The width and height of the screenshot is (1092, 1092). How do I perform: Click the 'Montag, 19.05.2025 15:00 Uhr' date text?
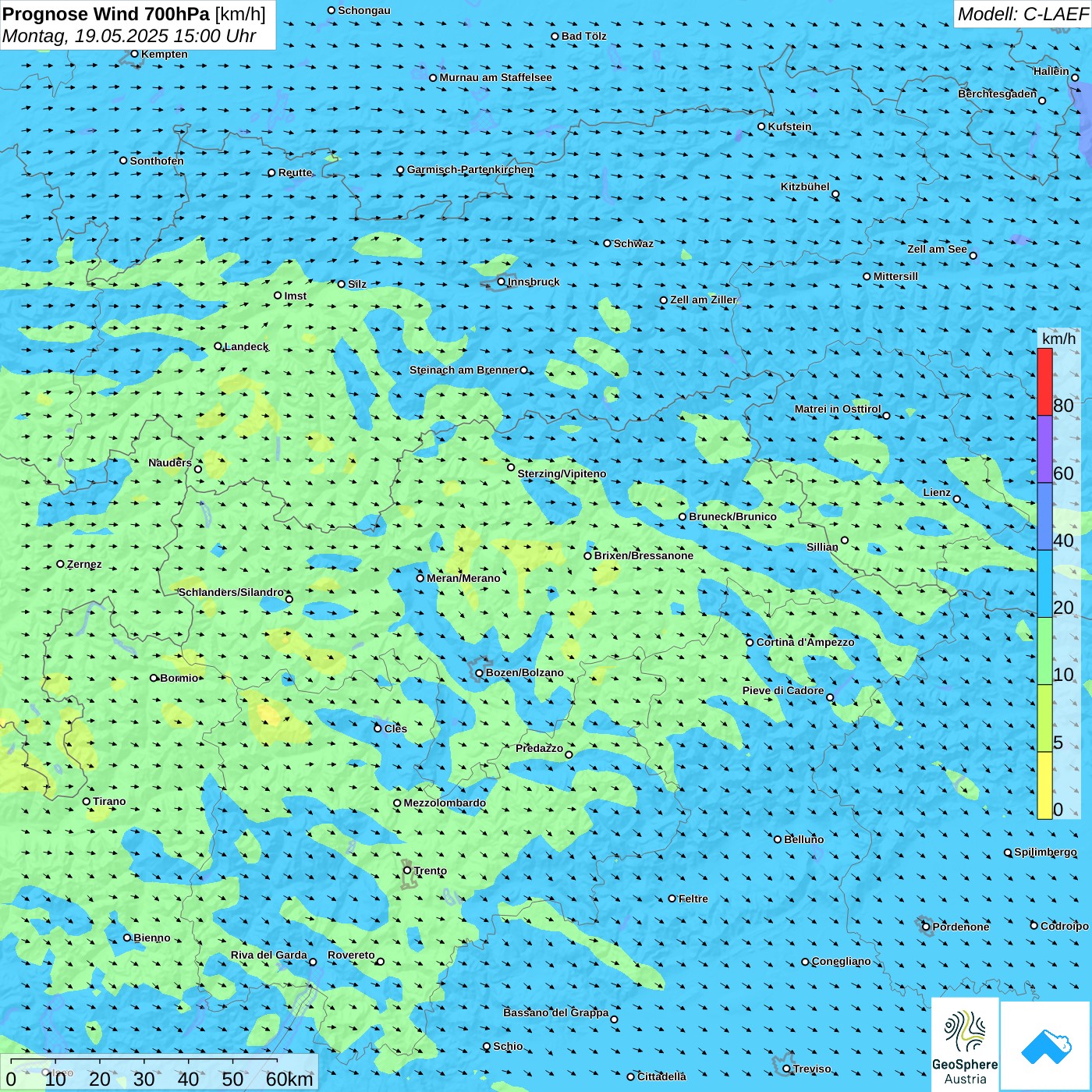pos(129,36)
